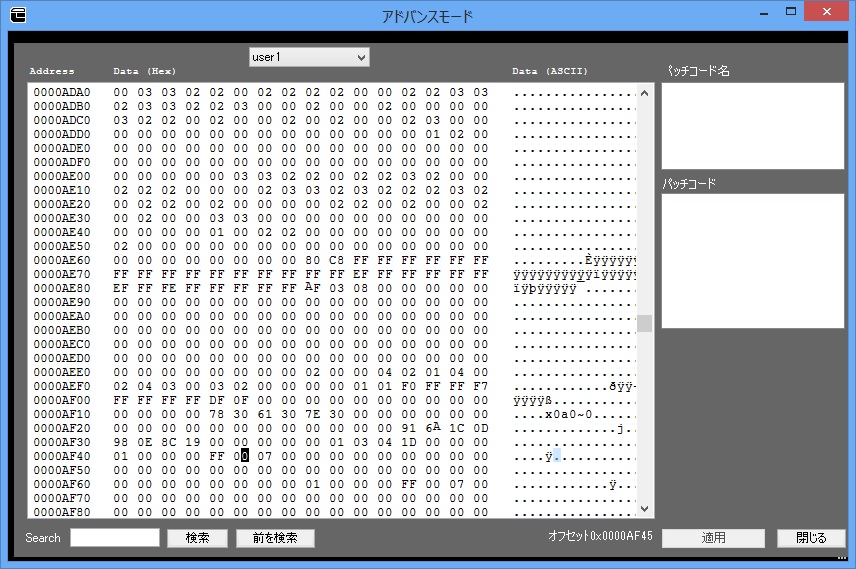This screenshot has width=856, height=569.
Task: Open the user1 dropdown list
Action: pyautogui.click(x=309, y=57)
